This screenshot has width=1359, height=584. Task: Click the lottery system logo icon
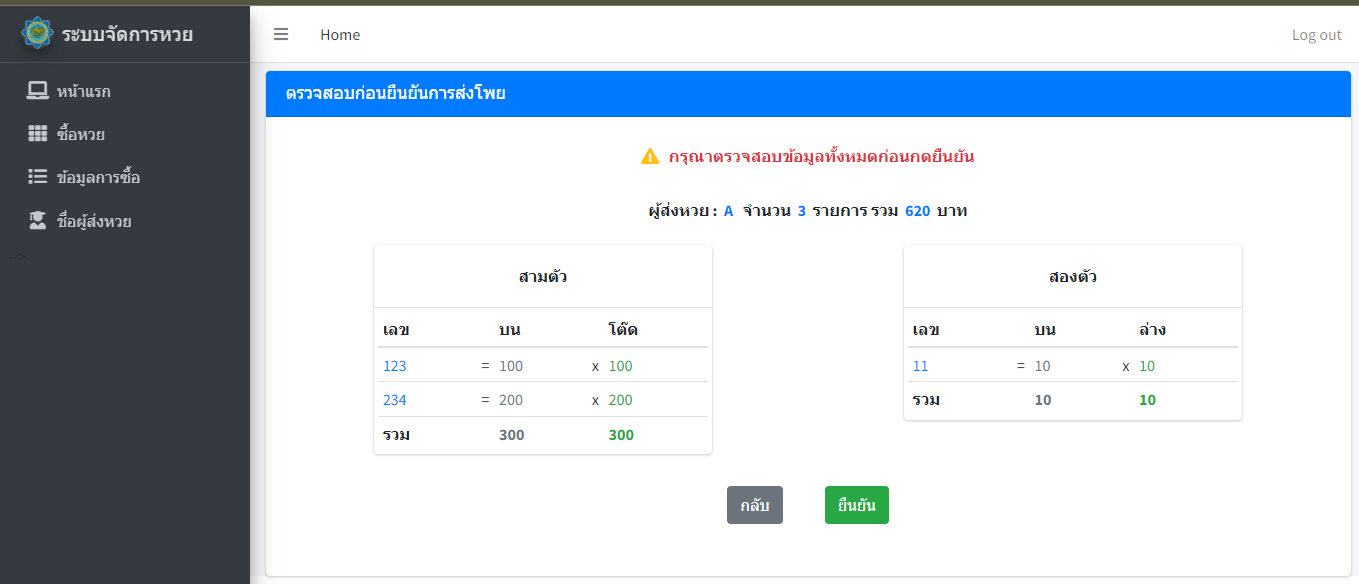[x=38, y=33]
